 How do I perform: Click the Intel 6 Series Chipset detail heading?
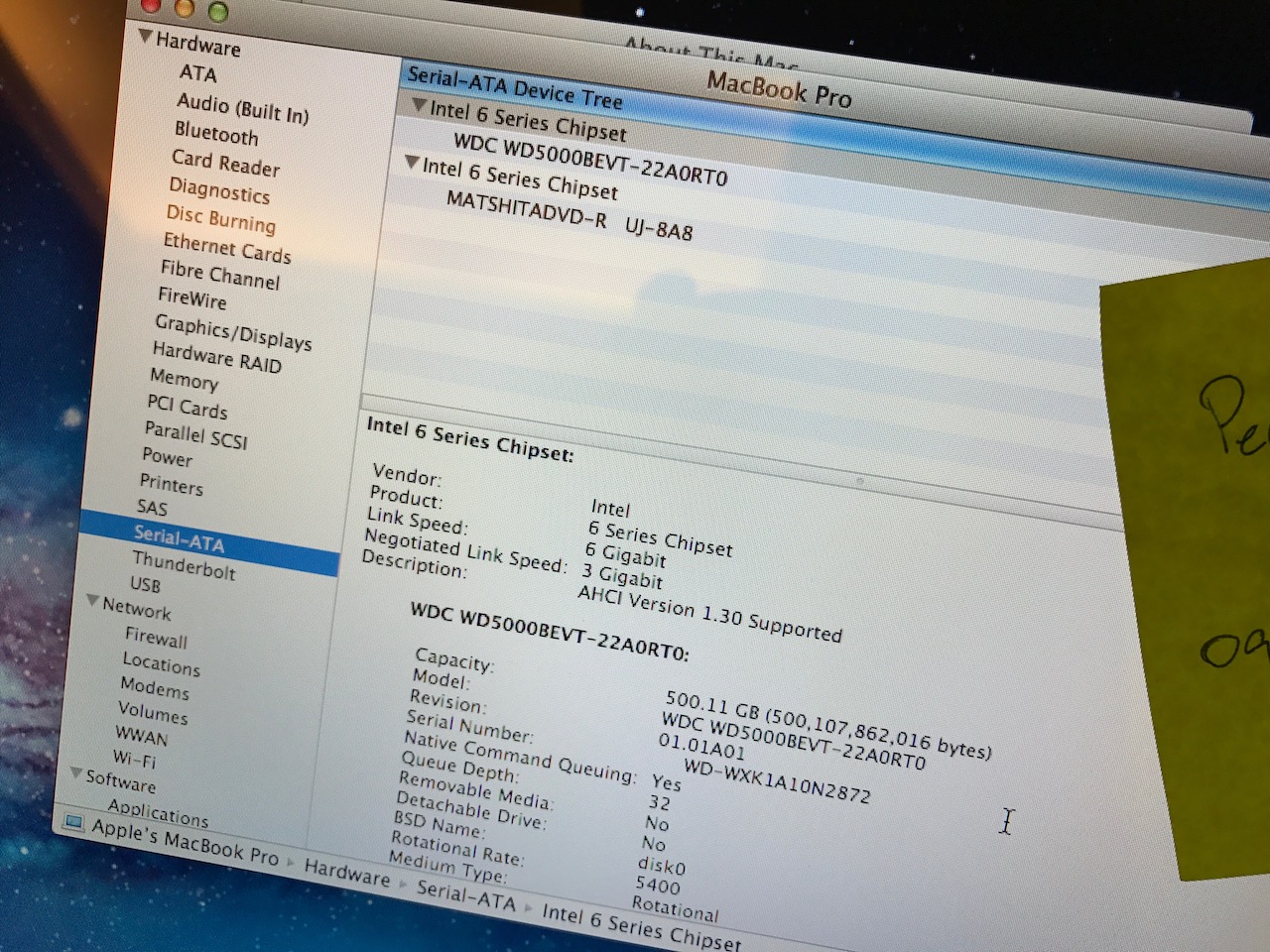[x=470, y=439]
